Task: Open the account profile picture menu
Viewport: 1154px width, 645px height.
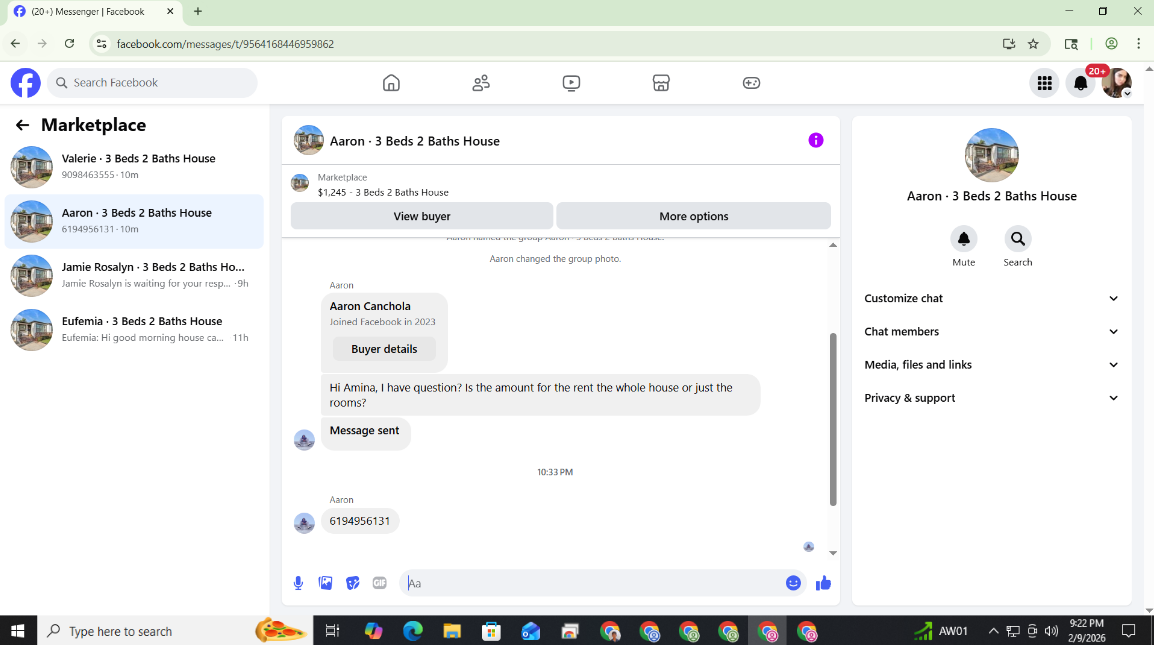Action: point(1116,82)
